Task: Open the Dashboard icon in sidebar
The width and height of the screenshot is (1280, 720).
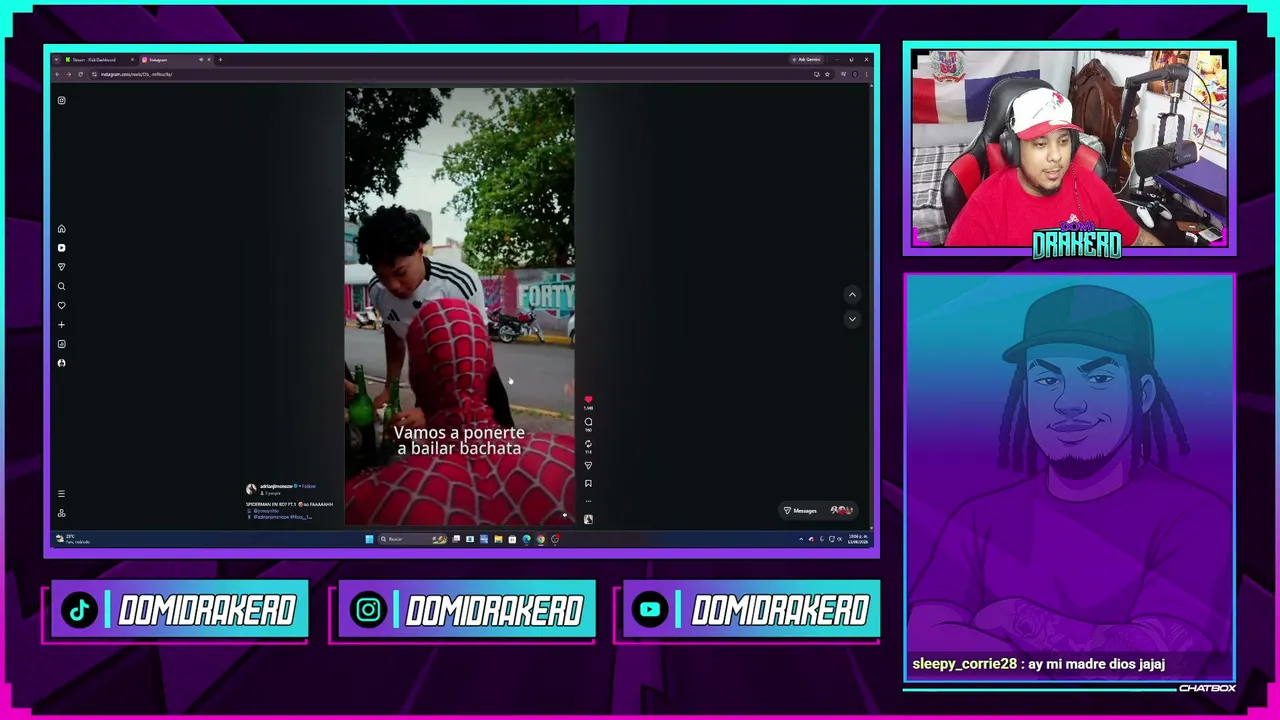Action: (x=61, y=344)
